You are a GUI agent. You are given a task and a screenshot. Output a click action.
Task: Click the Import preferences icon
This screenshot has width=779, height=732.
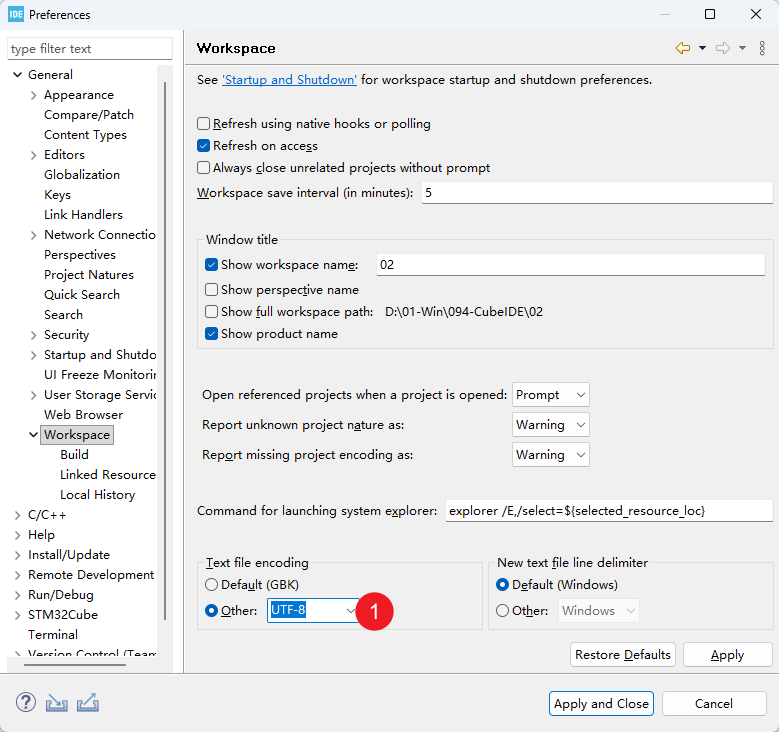pyautogui.click(x=56, y=703)
